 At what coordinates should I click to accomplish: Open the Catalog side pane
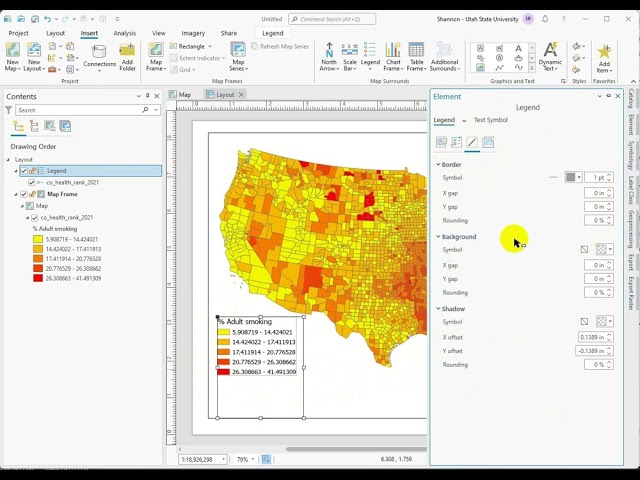[x=631, y=98]
